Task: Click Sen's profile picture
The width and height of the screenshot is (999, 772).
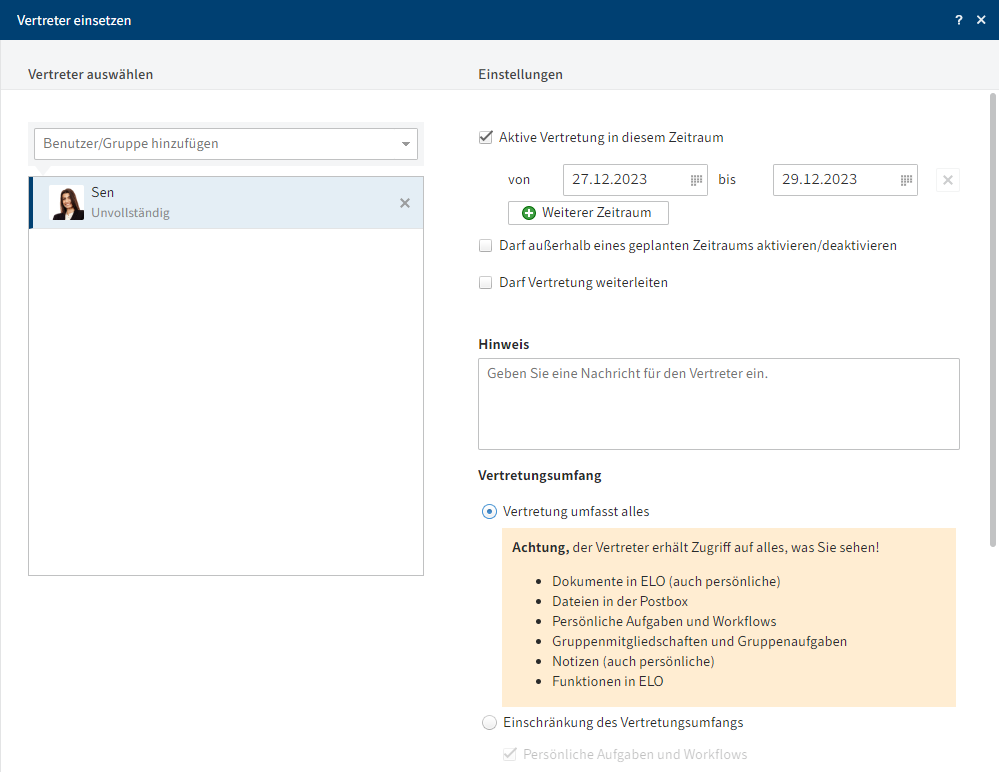Action: click(66, 202)
